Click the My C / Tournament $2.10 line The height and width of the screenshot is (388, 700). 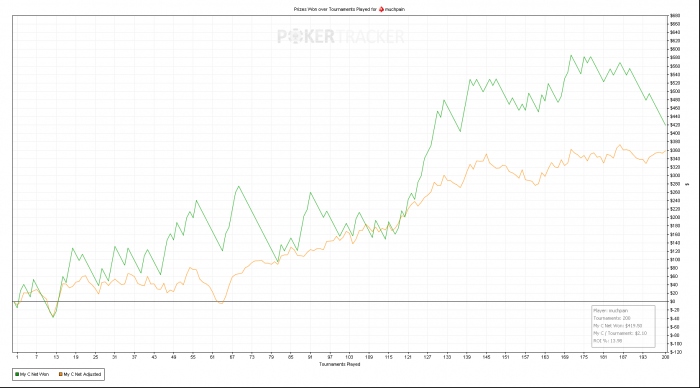620,333
